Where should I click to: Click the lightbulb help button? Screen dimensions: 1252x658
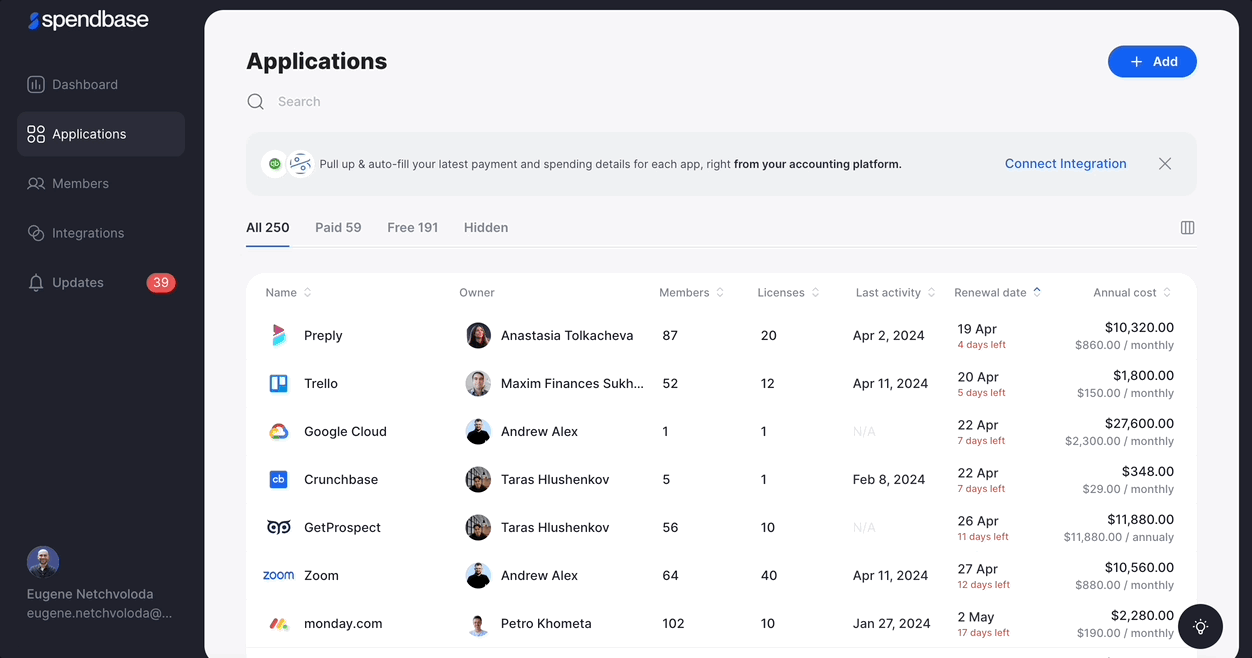point(1201,627)
